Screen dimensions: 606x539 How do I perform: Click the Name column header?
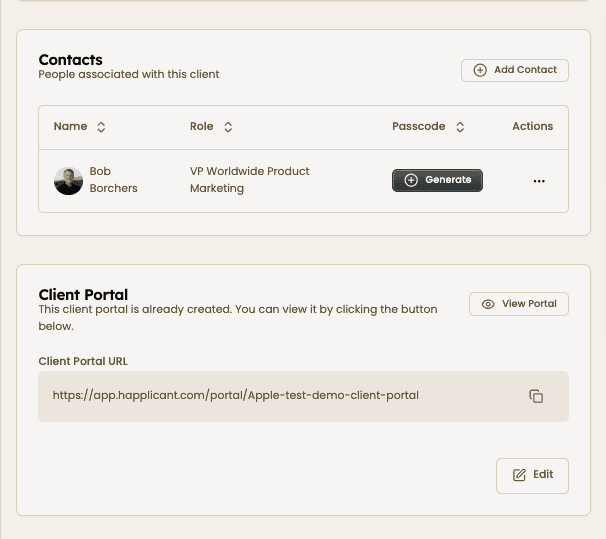tap(71, 127)
